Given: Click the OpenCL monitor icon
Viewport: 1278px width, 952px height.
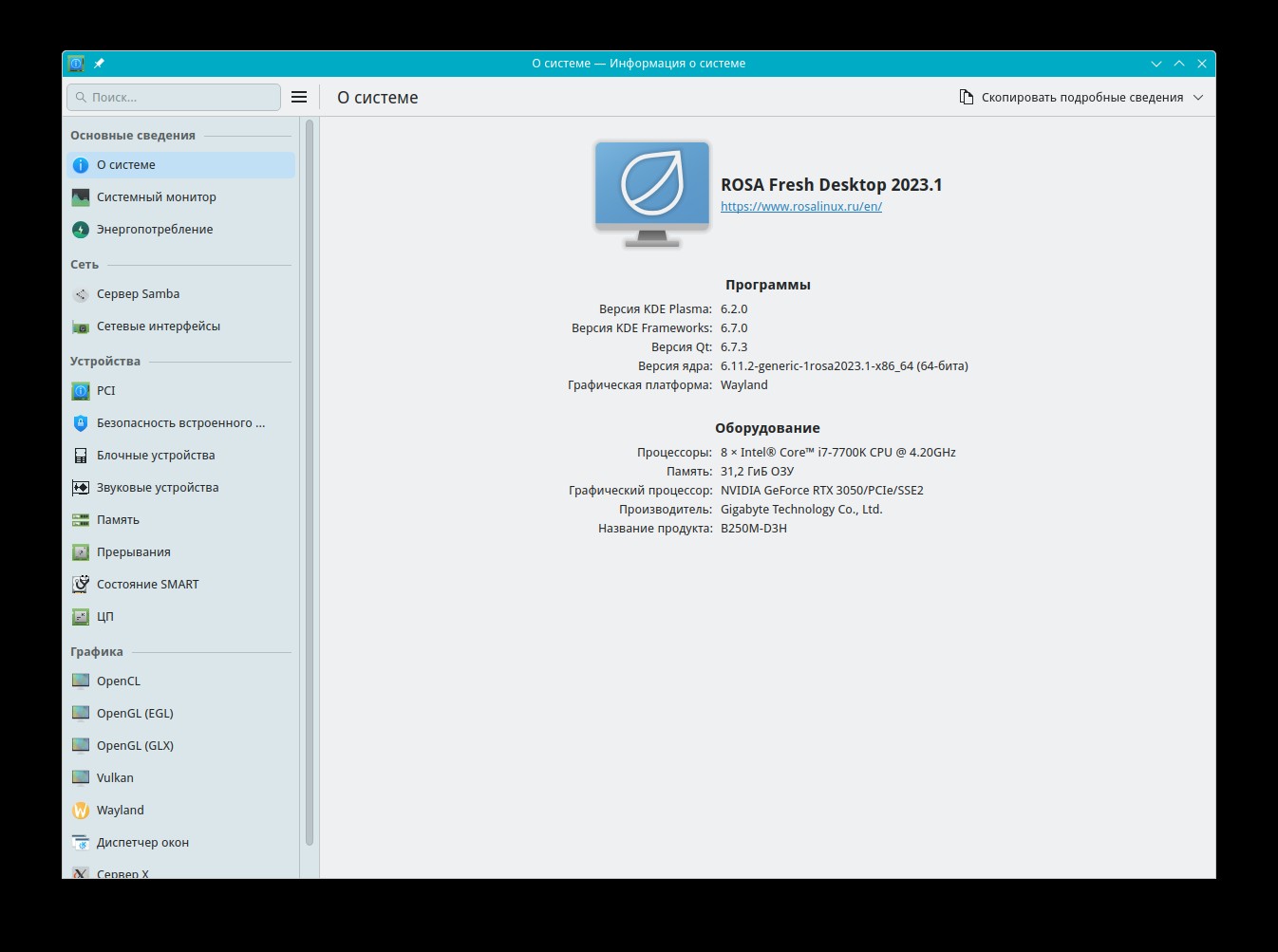Looking at the screenshot, I should [x=81, y=681].
